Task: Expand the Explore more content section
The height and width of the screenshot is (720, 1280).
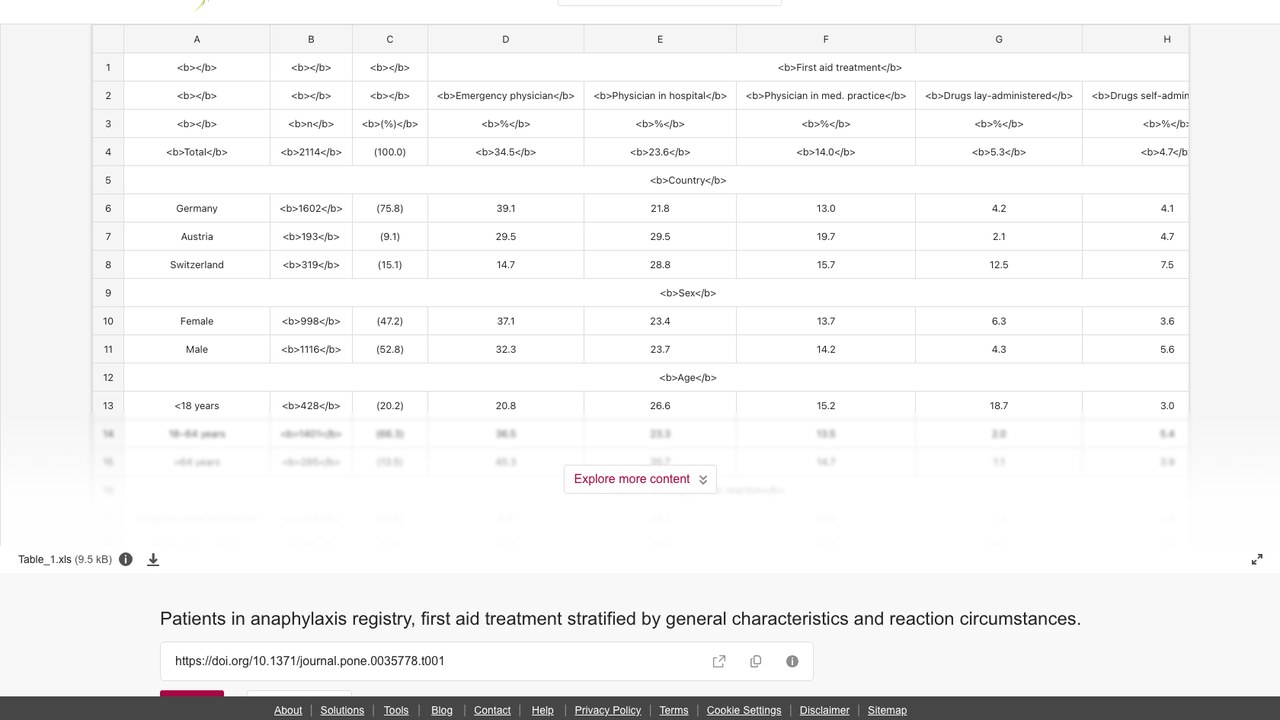Action: tap(640, 479)
